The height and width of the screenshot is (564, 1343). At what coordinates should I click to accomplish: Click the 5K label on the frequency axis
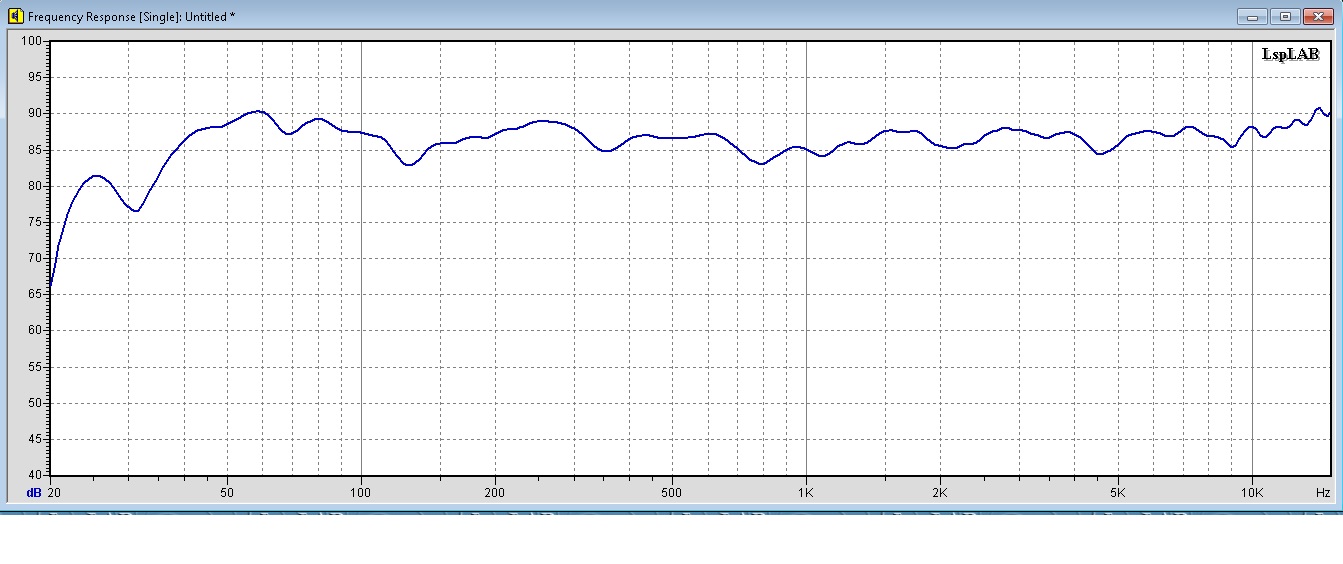pos(1117,493)
